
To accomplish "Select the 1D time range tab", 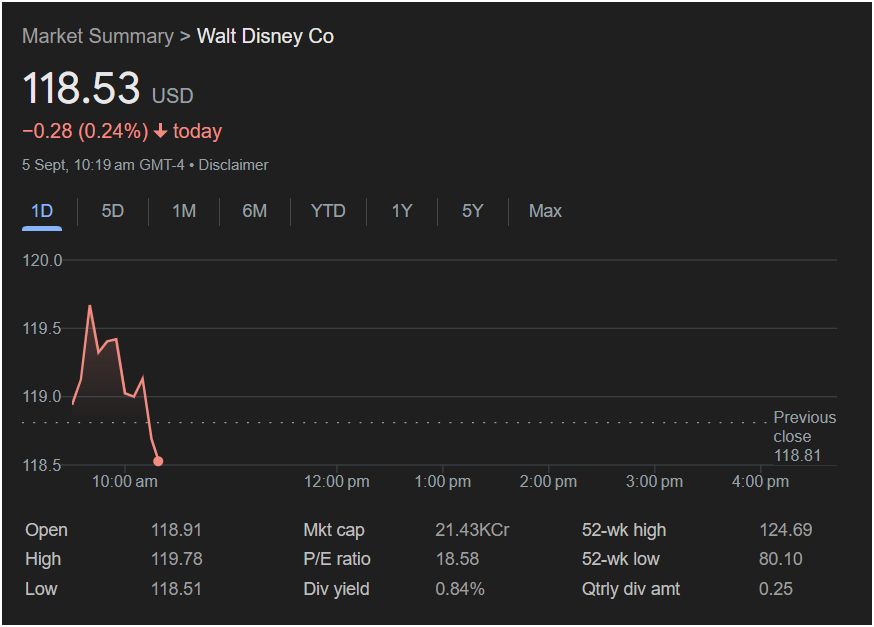I will coord(42,211).
